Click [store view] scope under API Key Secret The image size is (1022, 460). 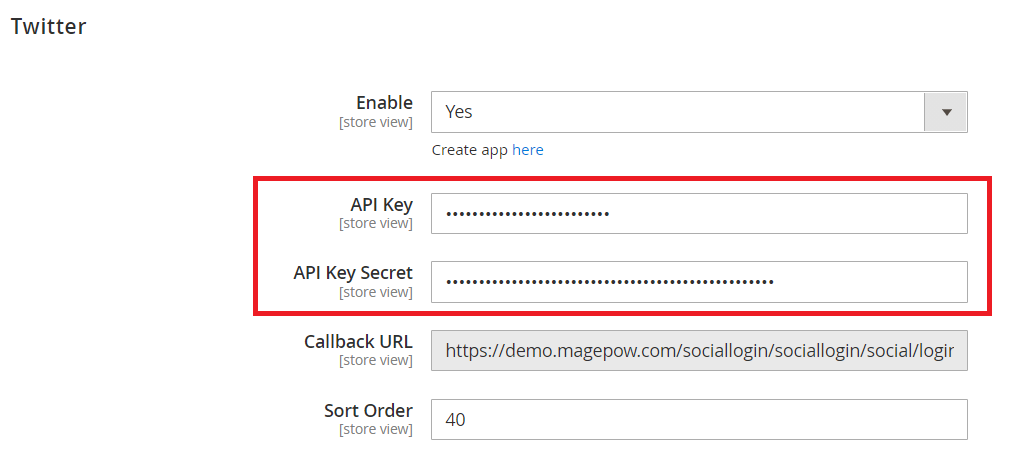pos(376,292)
